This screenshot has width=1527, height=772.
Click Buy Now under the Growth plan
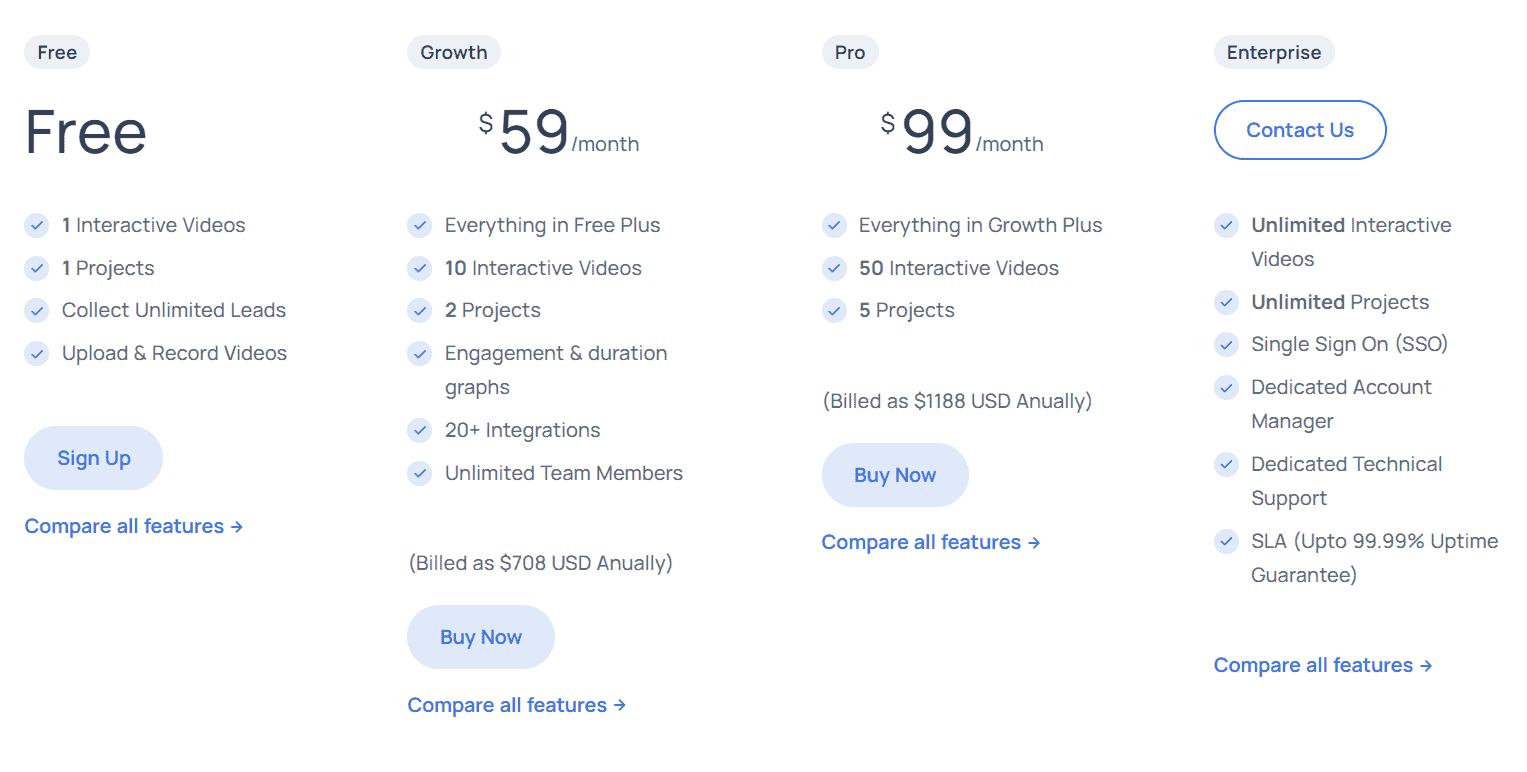(480, 637)
